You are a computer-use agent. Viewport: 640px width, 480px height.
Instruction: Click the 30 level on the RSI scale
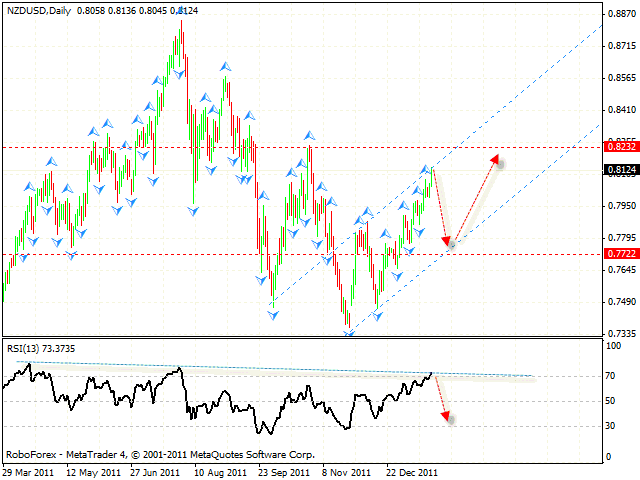coord(609,426)
